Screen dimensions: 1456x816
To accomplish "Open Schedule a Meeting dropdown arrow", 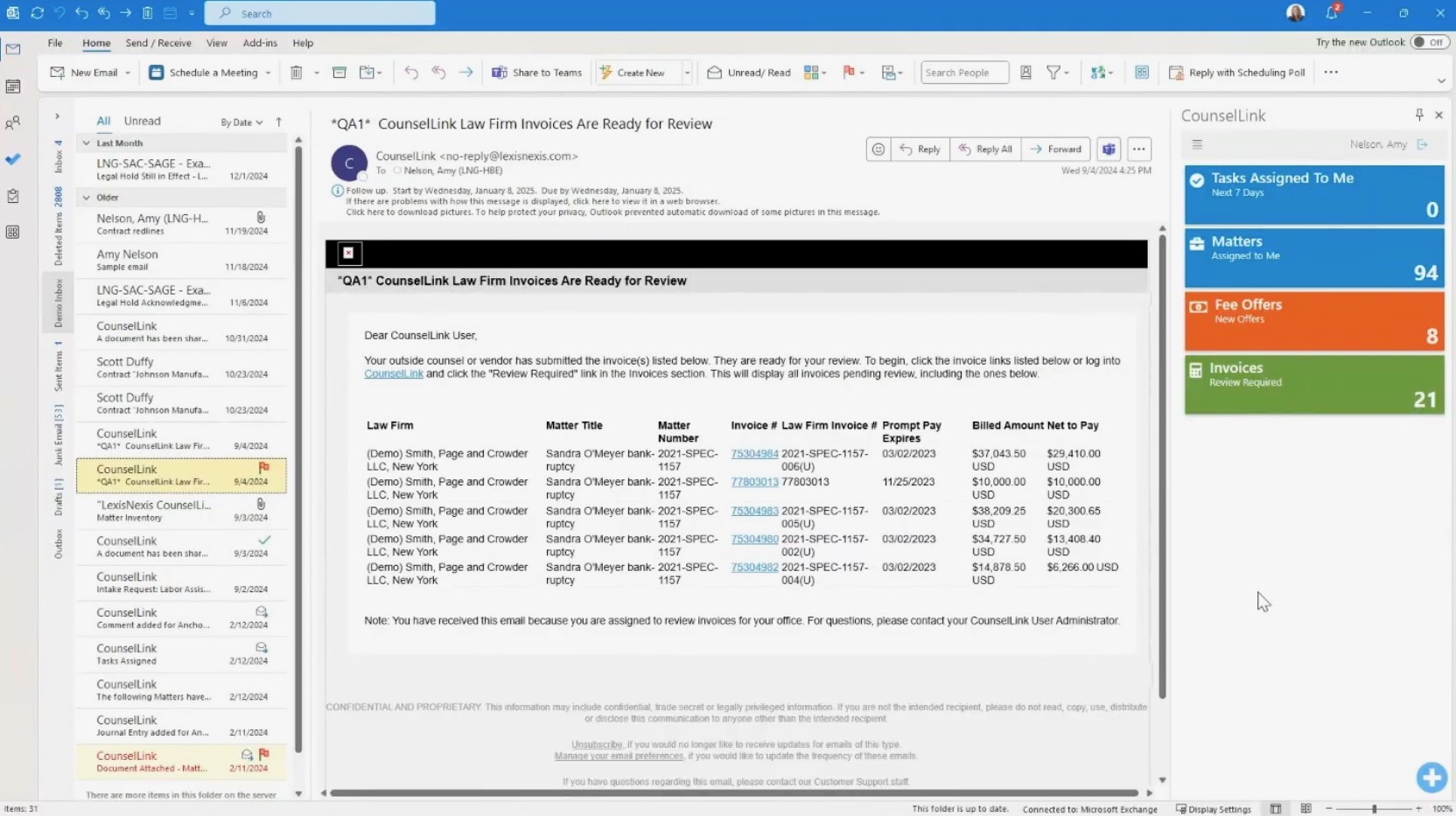I will 268,73.
